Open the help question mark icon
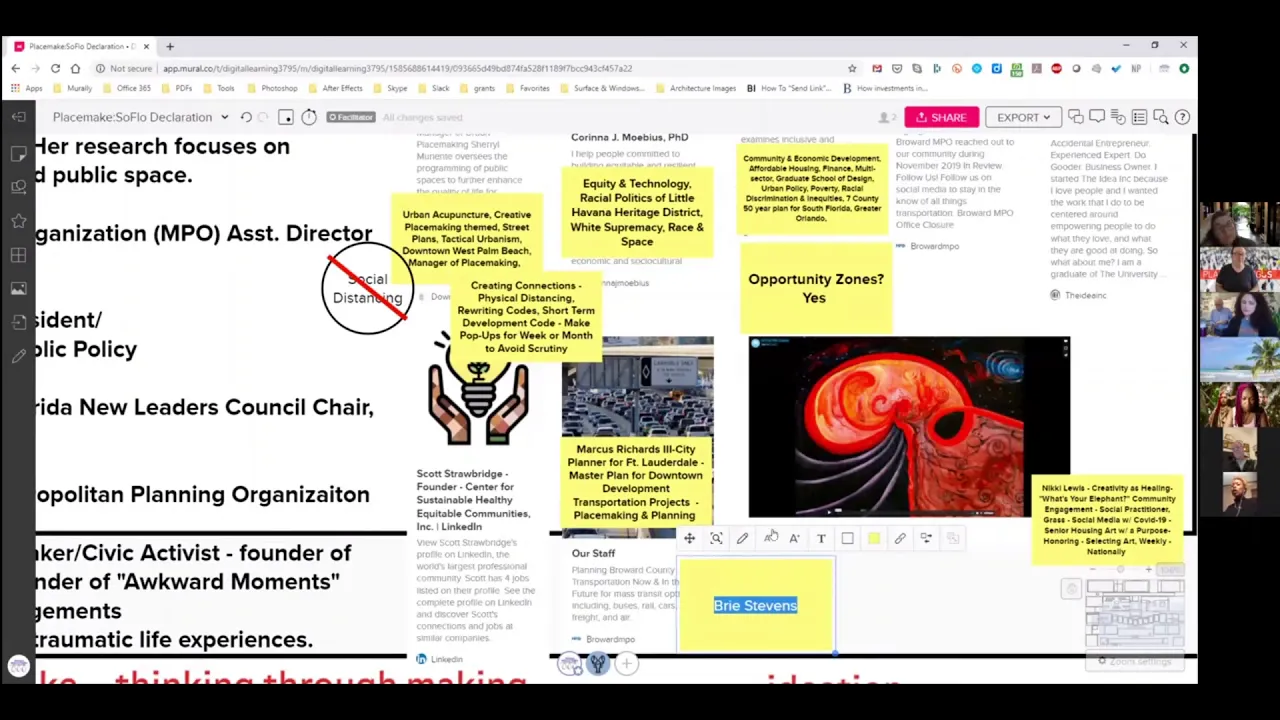 point(1182,117)
